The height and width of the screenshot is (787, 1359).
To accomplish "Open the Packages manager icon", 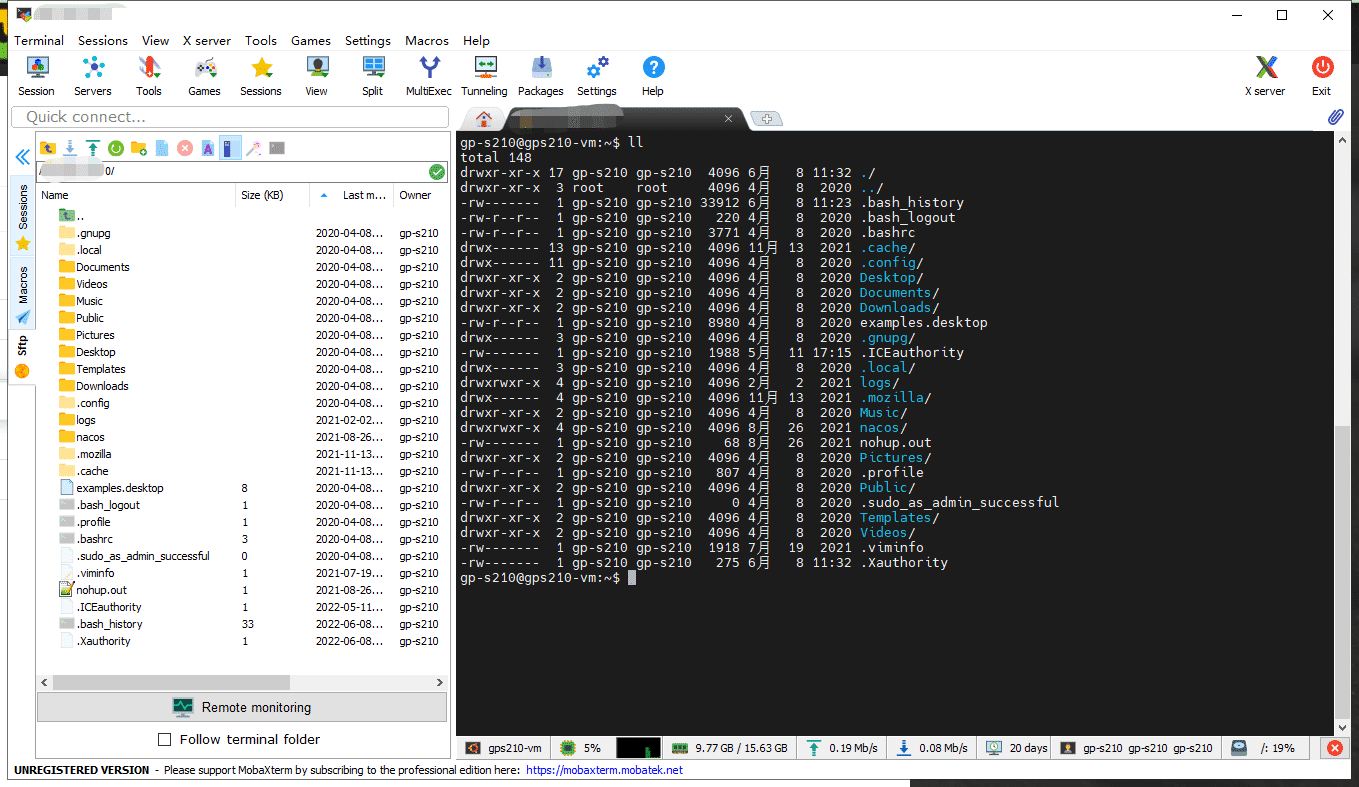I will (540, 75).
